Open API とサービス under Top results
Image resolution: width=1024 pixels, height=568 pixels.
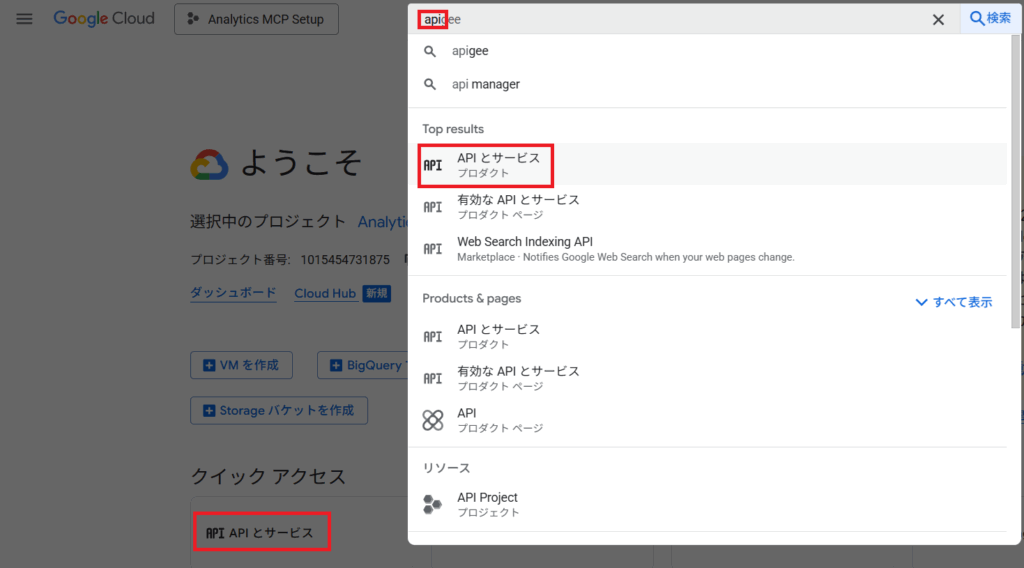coord(498,165)
